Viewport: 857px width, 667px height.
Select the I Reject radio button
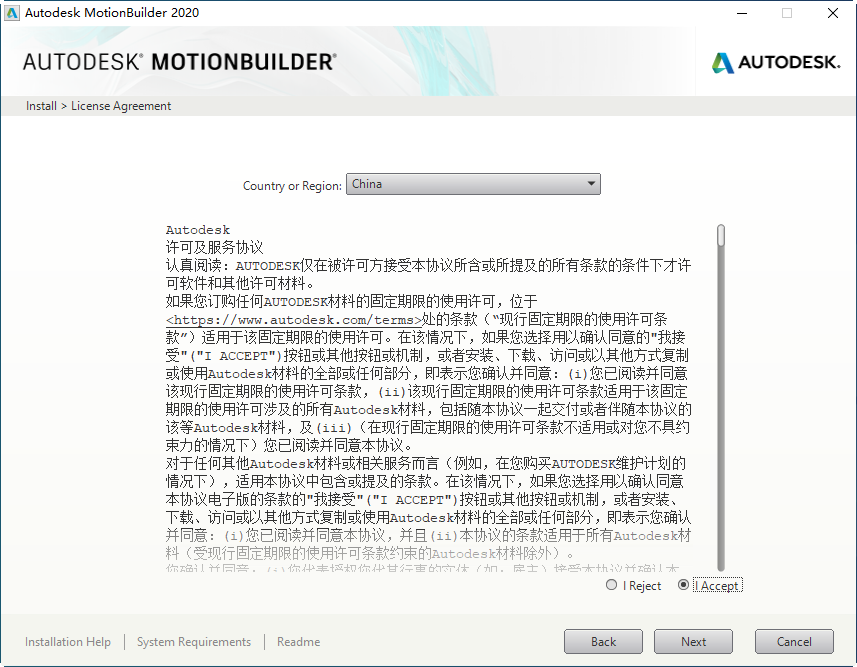(612, 585)
